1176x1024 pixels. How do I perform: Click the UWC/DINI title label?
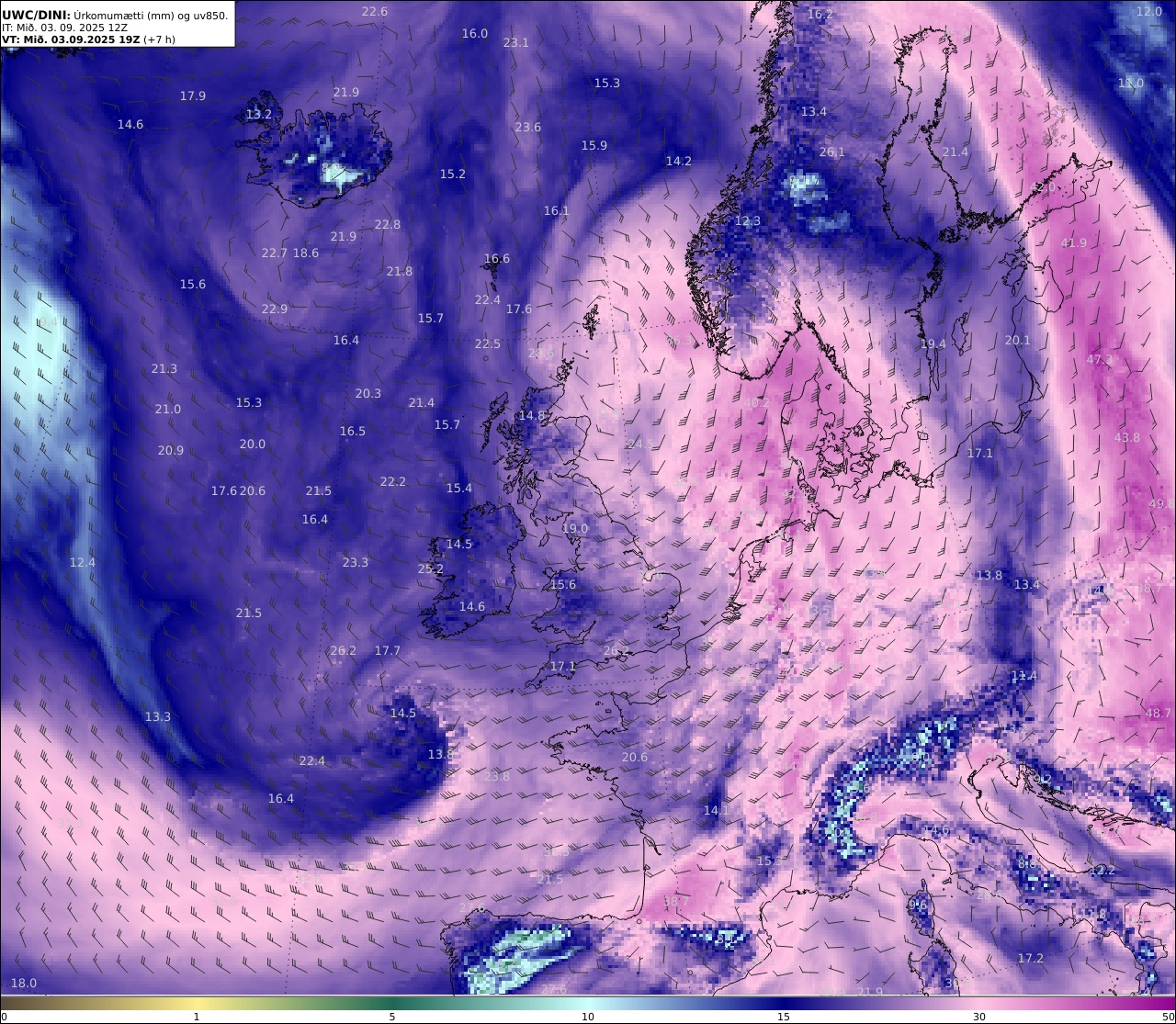35,15
